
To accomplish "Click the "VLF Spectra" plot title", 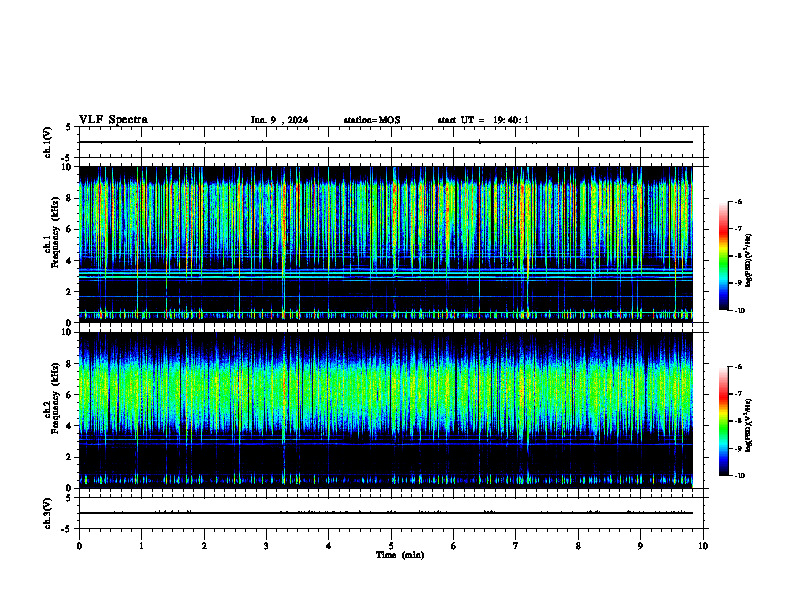I will (113, 120).
